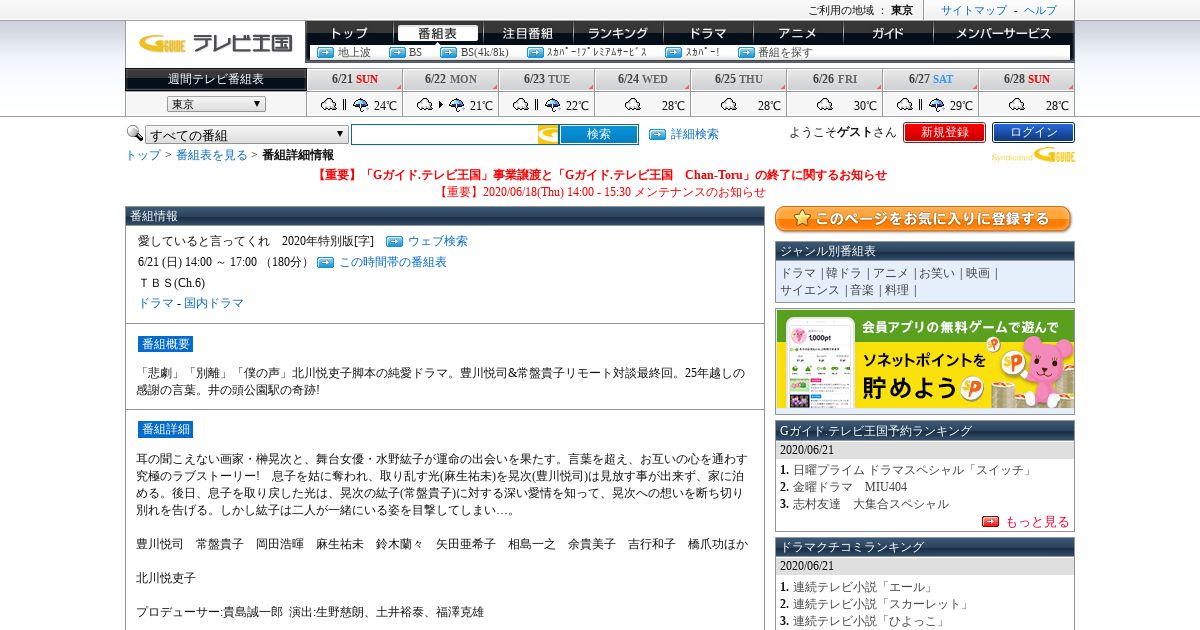Click このページをお気に入りに登録する button
Image resolution: width=1200 pixels, height=630 pixels.
[923, 219]
